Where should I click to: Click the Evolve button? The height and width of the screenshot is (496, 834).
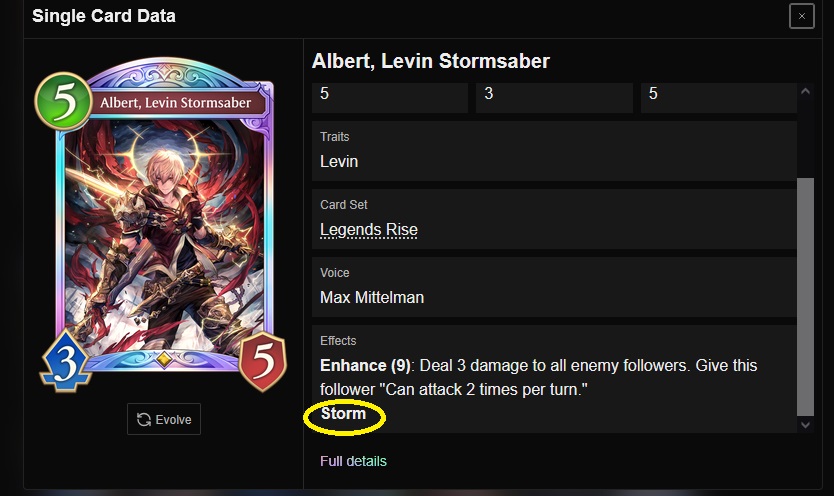[x=164, y=419]
